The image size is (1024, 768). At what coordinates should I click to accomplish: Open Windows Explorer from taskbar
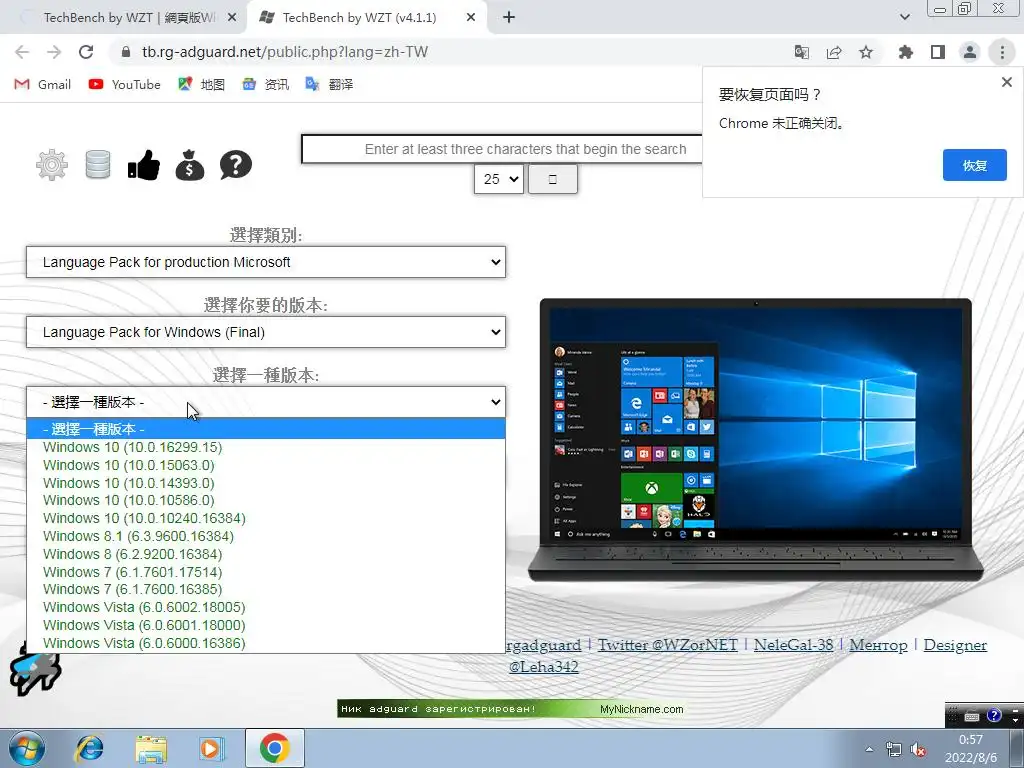[x=151, y=748]
